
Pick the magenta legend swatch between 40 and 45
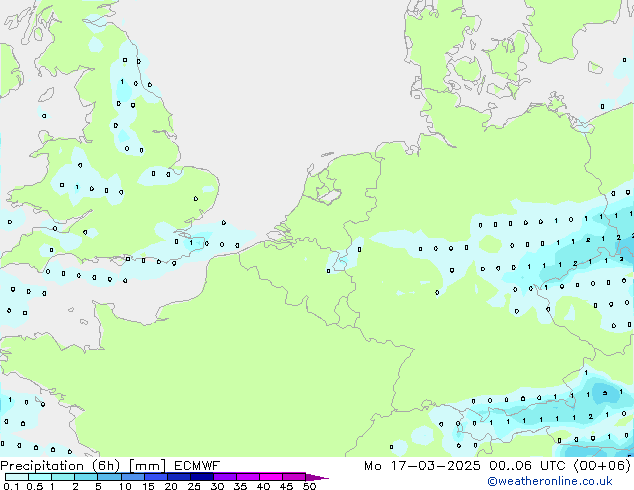click(271, 477)
